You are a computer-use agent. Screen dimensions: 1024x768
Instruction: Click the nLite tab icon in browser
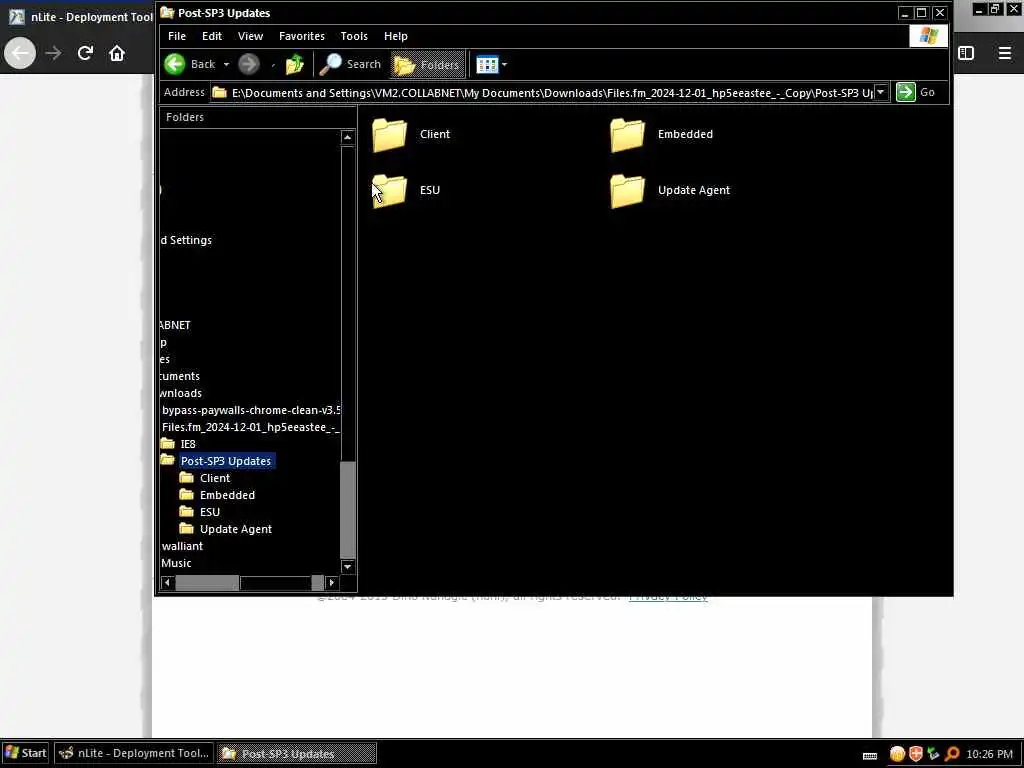click(17, 17)
